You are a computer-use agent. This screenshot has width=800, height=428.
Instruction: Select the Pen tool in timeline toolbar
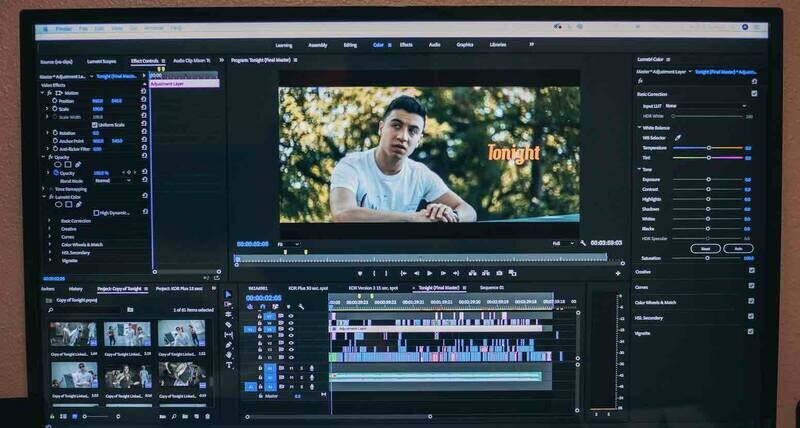click(228, 345)
